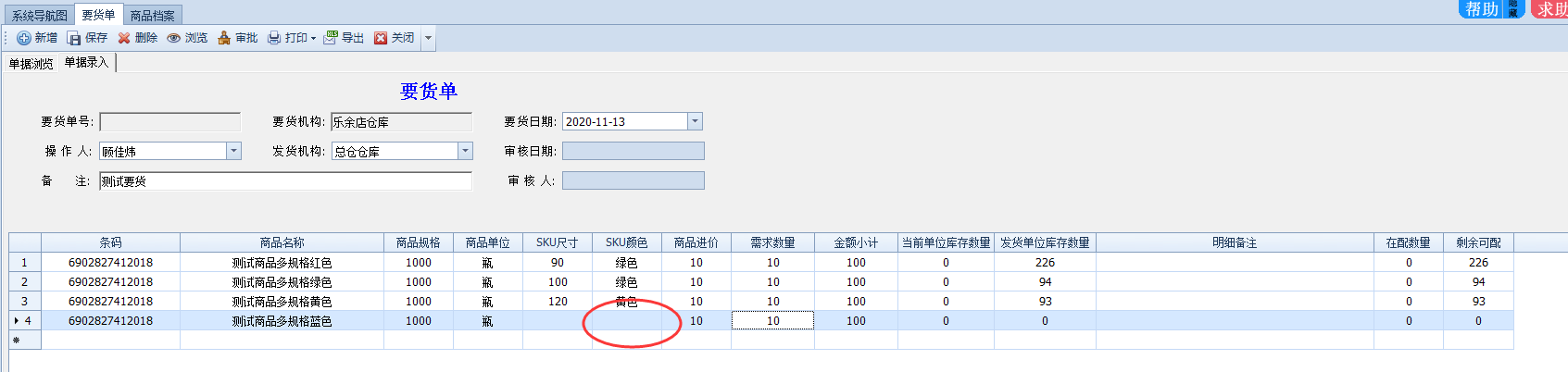This screenshot has width=1568, height=372.
Task: Click the 审批 approve stamp icon
Action: click(223, 38)
